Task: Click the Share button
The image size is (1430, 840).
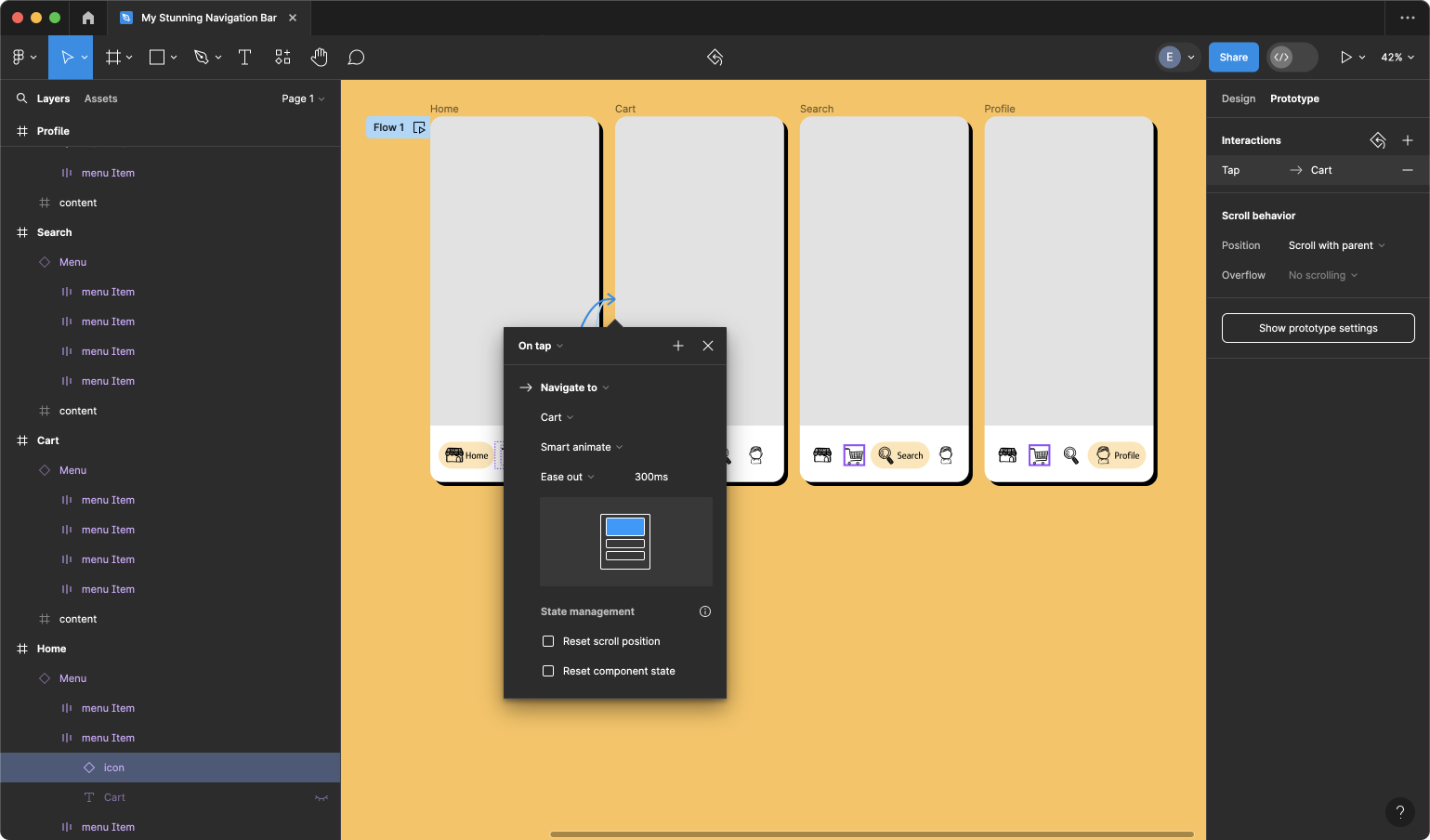Action: click(1233, 58)
